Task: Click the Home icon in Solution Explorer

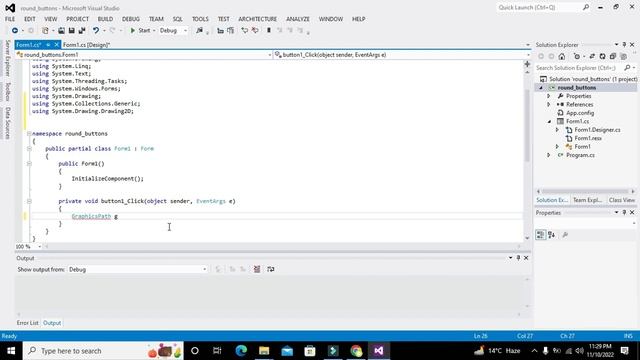Action: click(562, 56)
